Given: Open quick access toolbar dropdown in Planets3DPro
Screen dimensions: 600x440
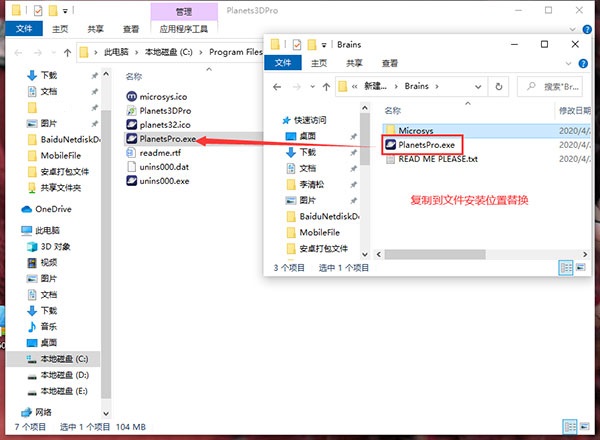Looking at the screenshot, I should point(65,11).
